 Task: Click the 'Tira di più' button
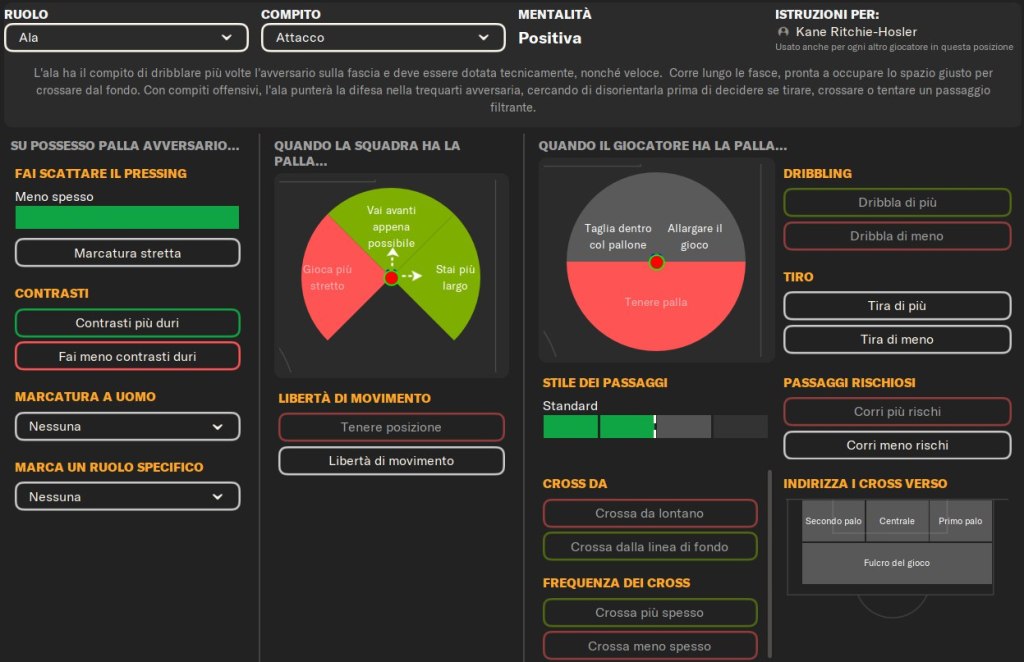(x=897, y=306)
